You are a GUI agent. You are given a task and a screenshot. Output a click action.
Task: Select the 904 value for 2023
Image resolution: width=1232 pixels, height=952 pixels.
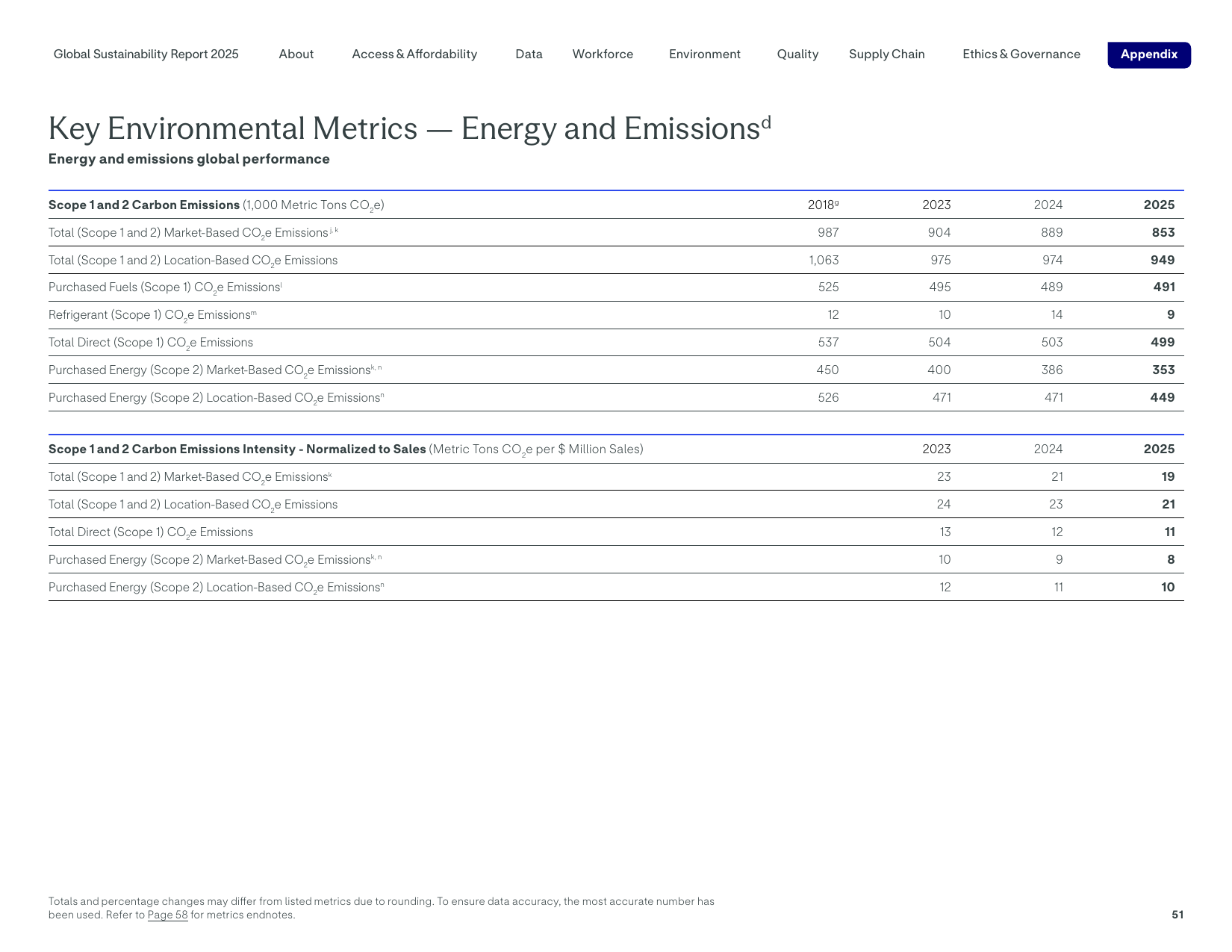[x=939, y=233]
